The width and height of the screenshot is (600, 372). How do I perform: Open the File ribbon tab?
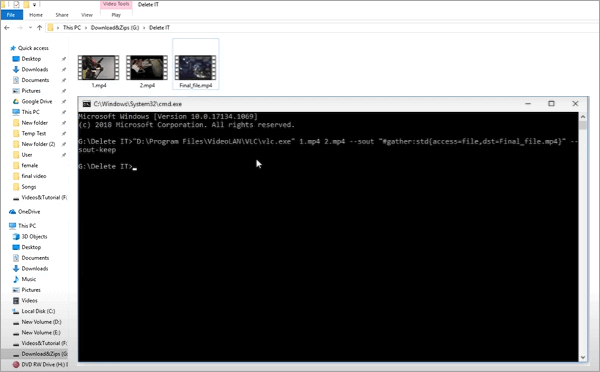point(11,15)
